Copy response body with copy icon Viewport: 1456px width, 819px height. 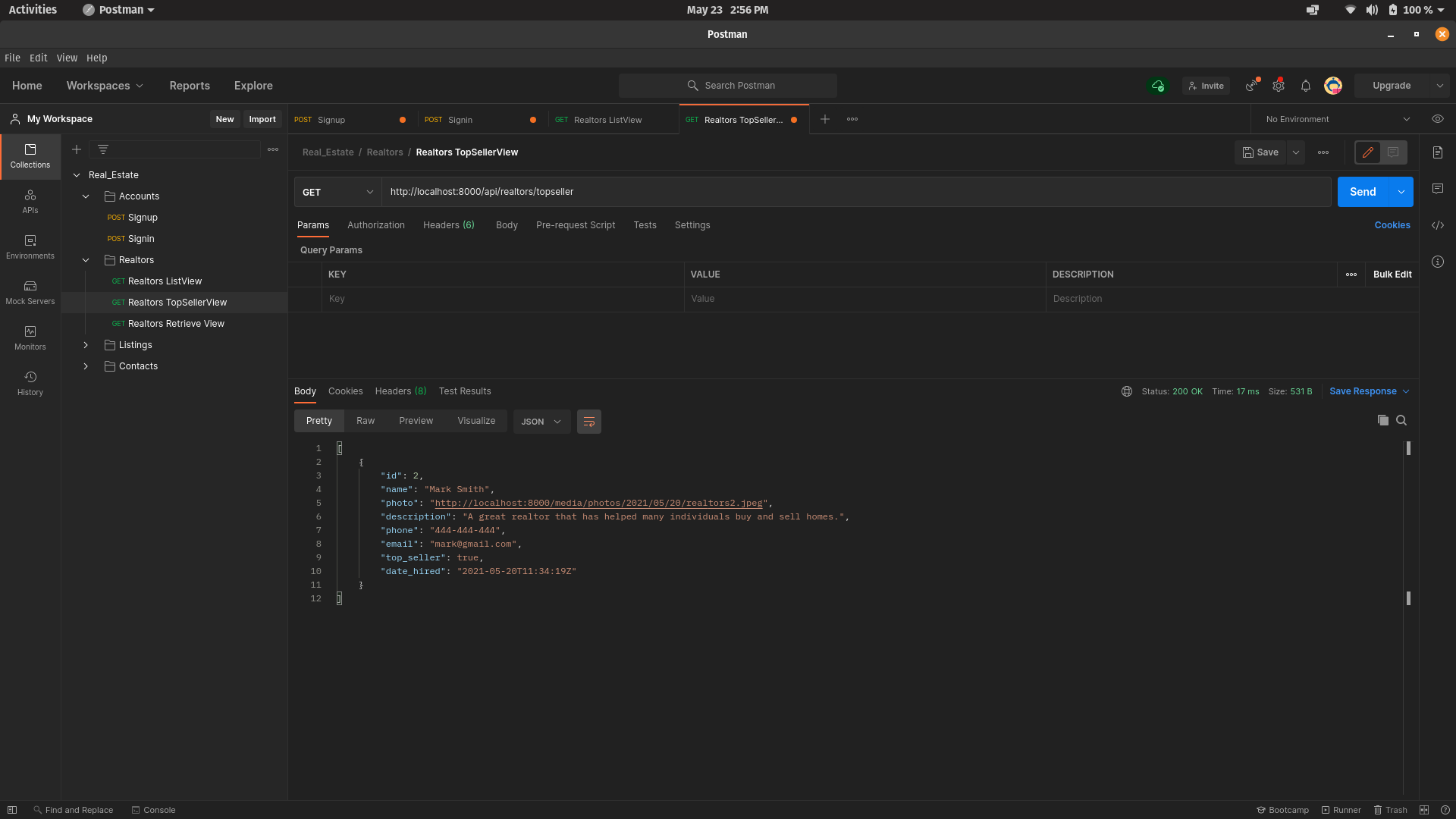(x=1382, y=420)
